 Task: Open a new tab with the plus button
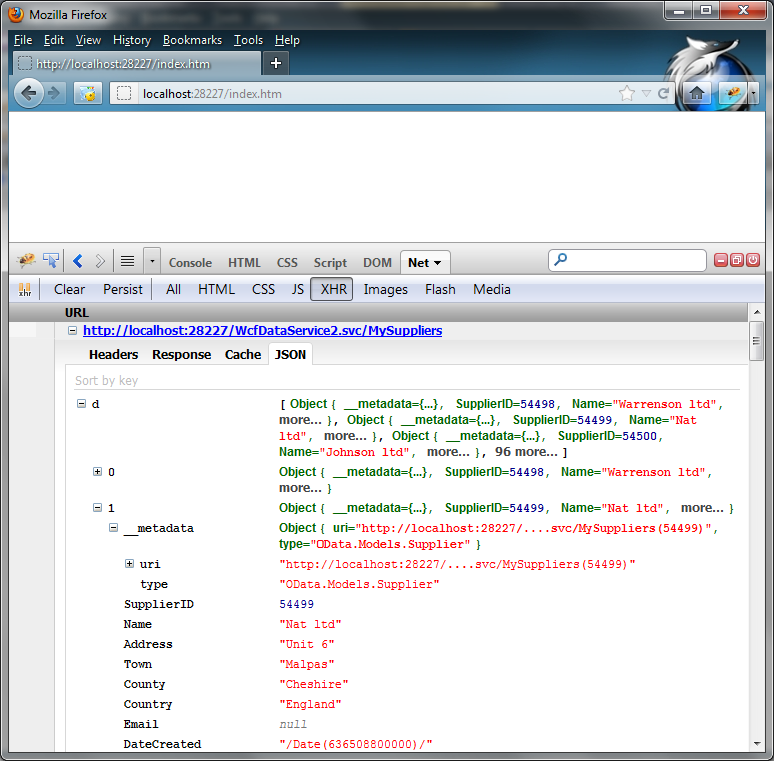click(x=276, y=63)
